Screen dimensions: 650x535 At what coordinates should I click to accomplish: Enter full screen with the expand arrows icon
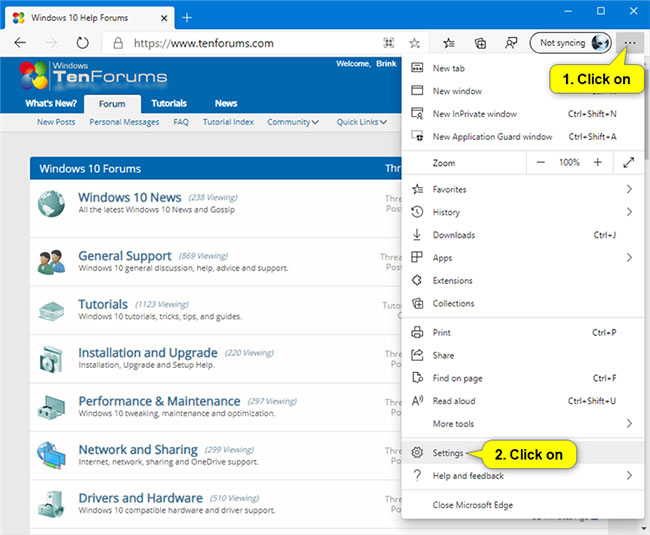coord(628,162)
